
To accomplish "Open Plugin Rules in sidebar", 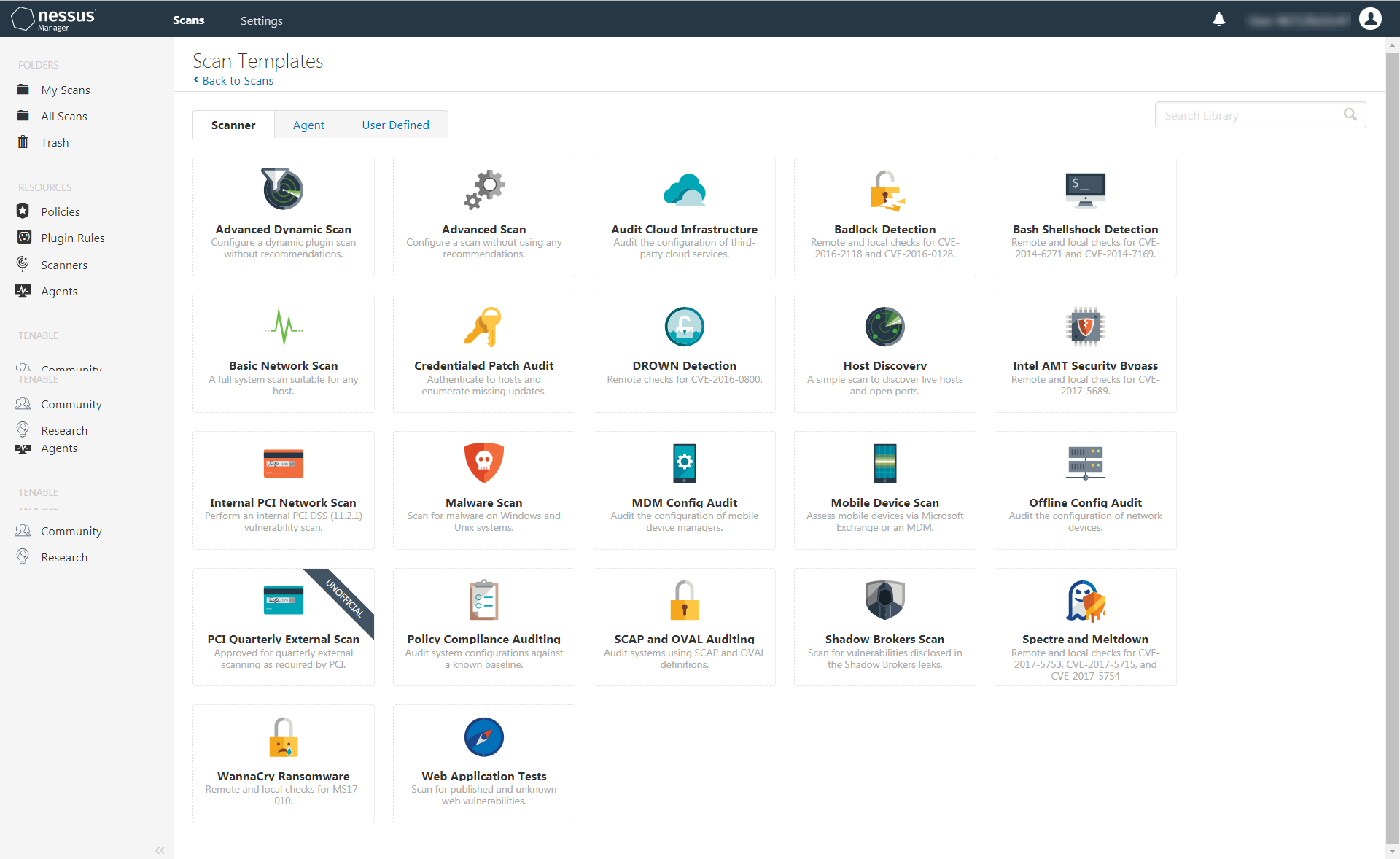I will (72, 238).
